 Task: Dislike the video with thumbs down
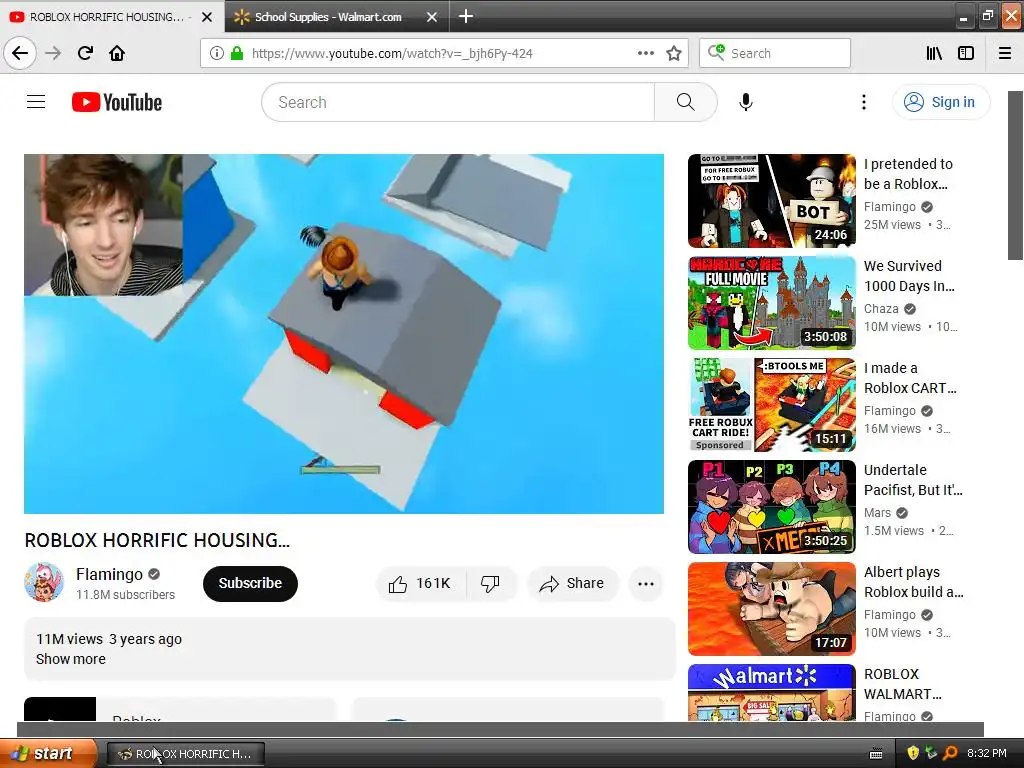click(490, 583)
